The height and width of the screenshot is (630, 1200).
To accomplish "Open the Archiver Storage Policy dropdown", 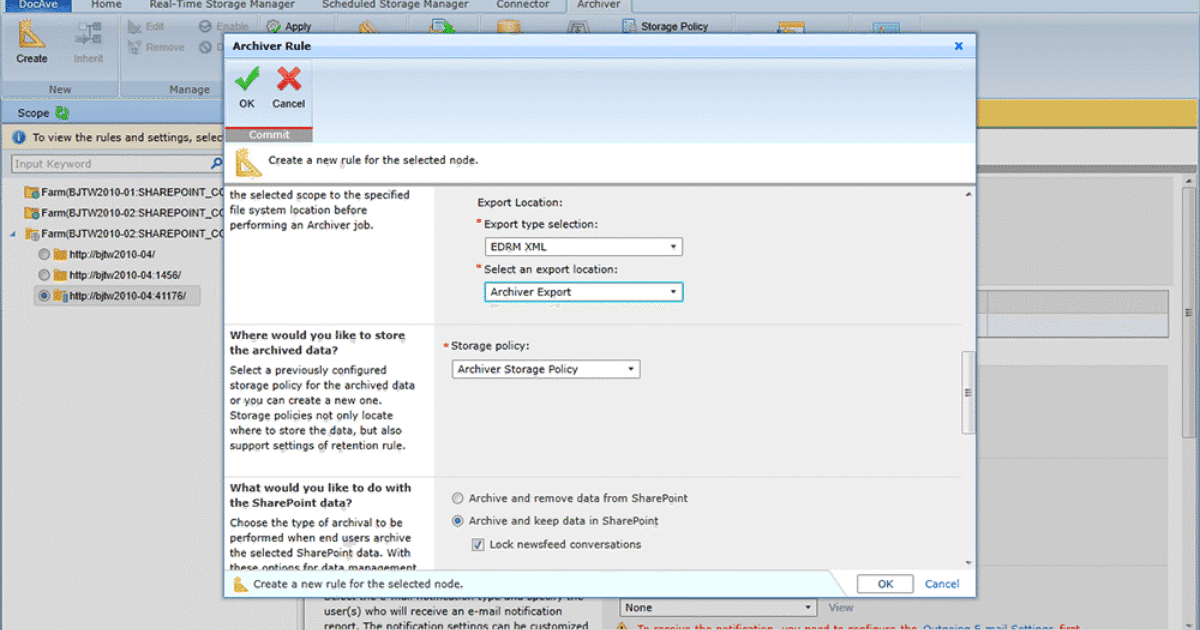I will coord(631,368).
